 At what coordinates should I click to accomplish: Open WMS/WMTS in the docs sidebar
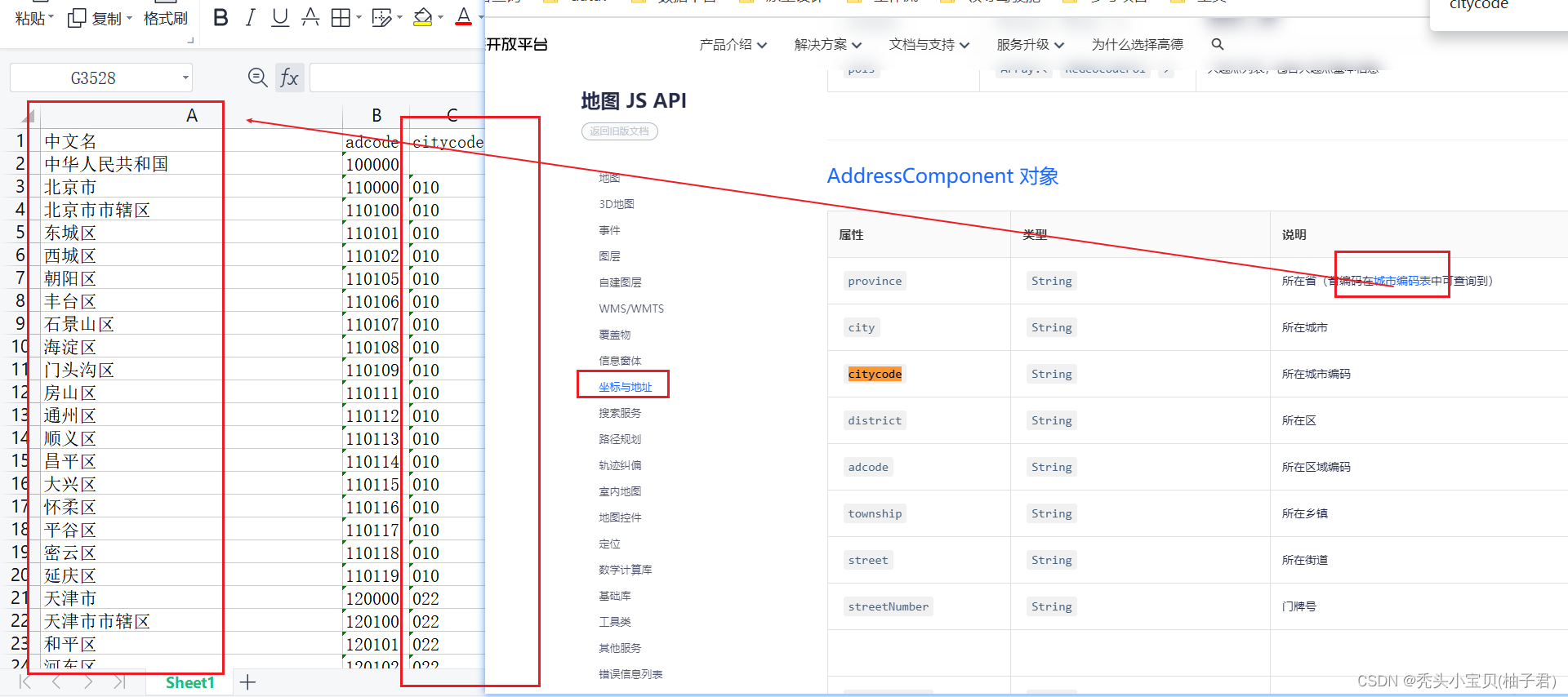pos(631,309)
